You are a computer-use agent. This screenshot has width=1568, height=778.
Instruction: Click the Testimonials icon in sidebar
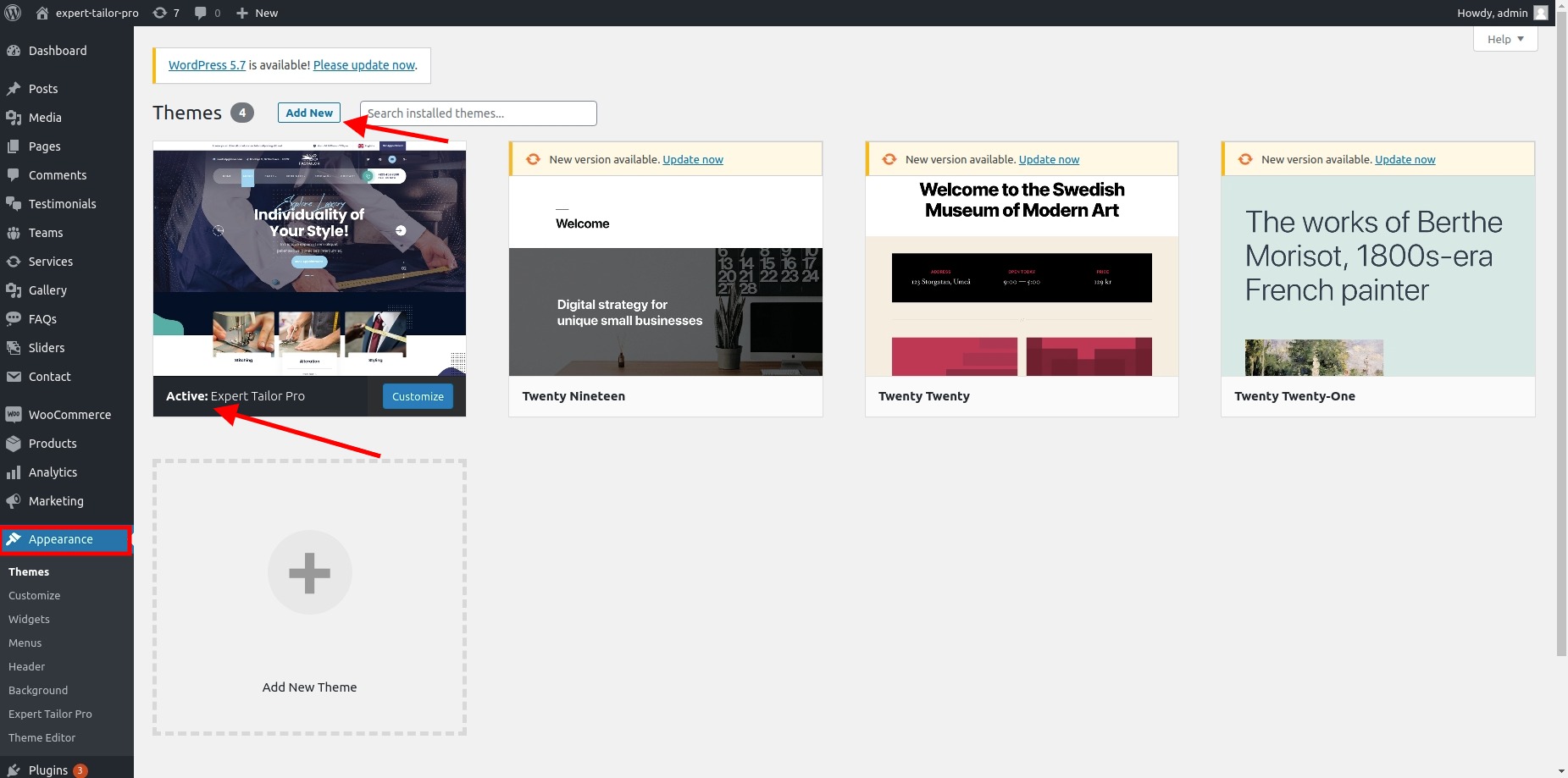14,204
